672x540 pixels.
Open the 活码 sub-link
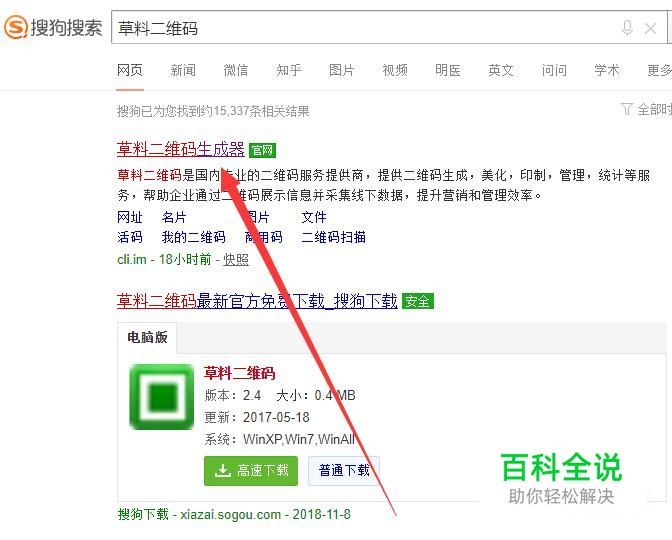click(x=130, y=237)
